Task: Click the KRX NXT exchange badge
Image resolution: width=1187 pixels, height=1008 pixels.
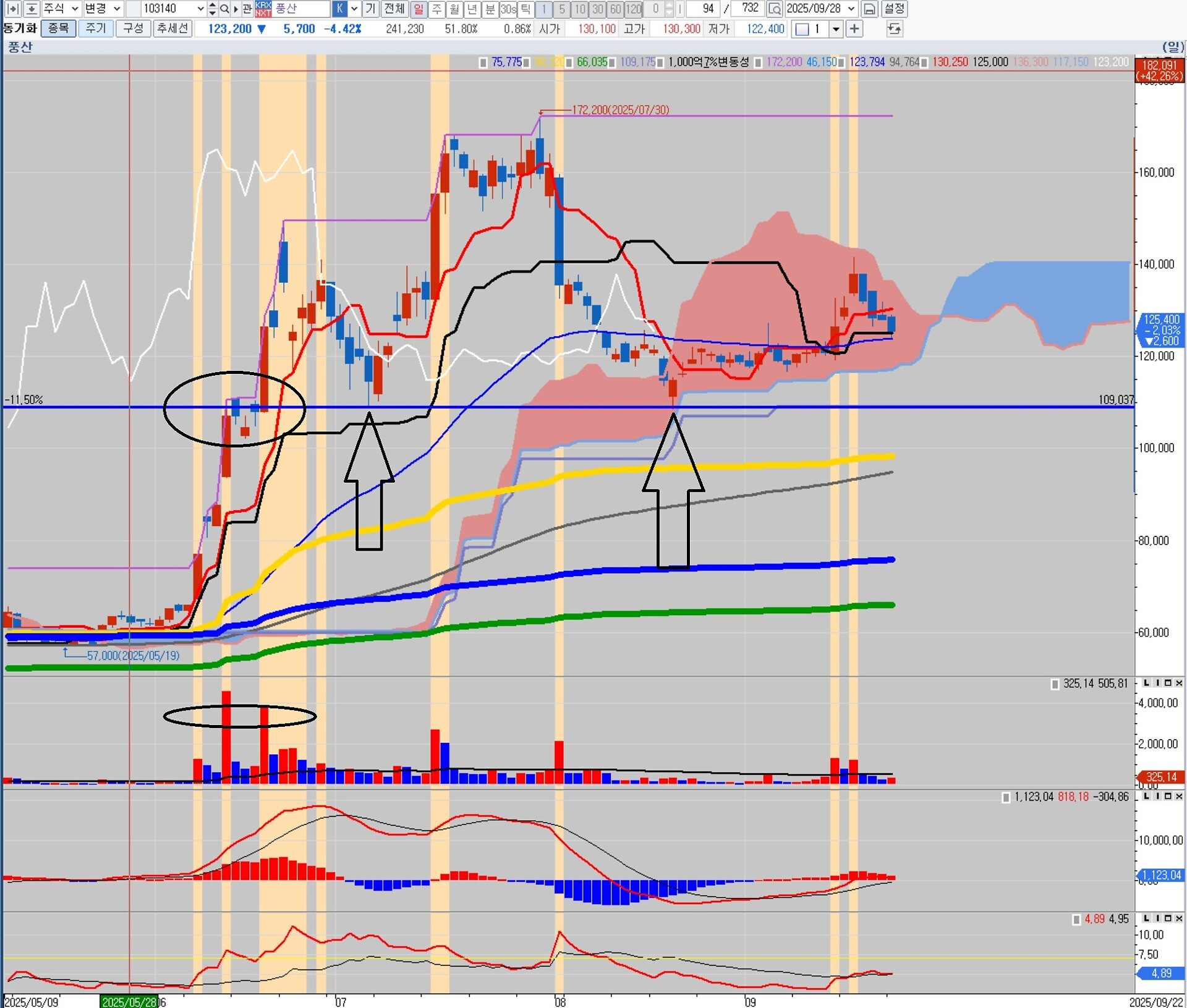Action: pos(263,9)
